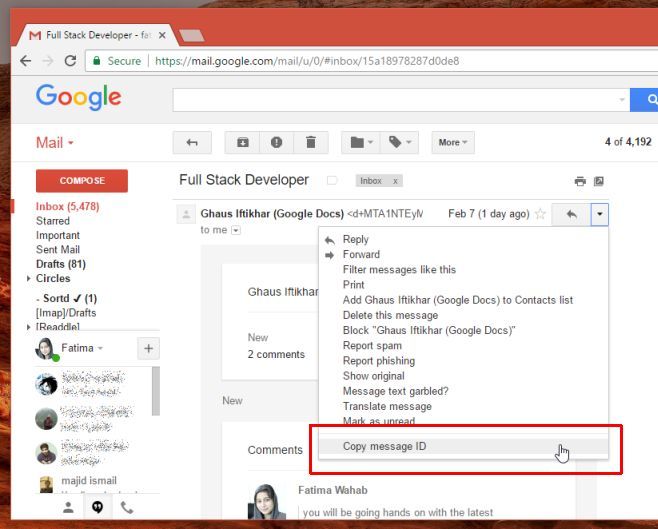Open the Move to folder dropdown

tap(362, 142)
